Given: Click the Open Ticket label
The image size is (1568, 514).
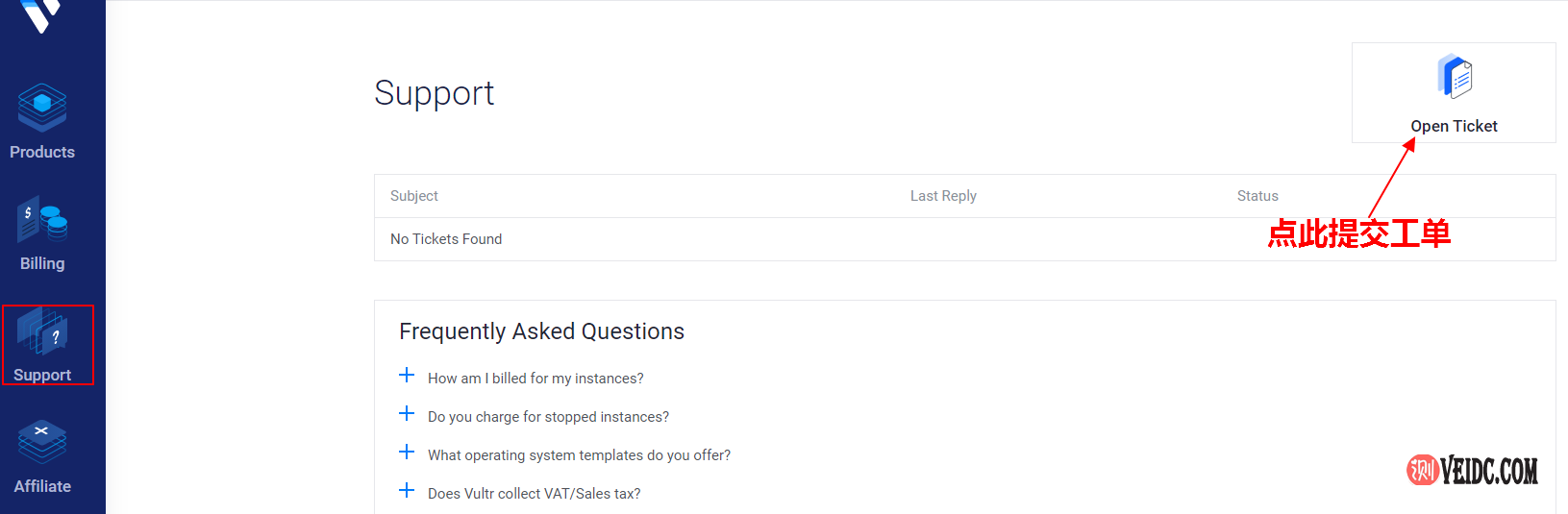Looking at the screenshot, I should tap(1454, 126).
